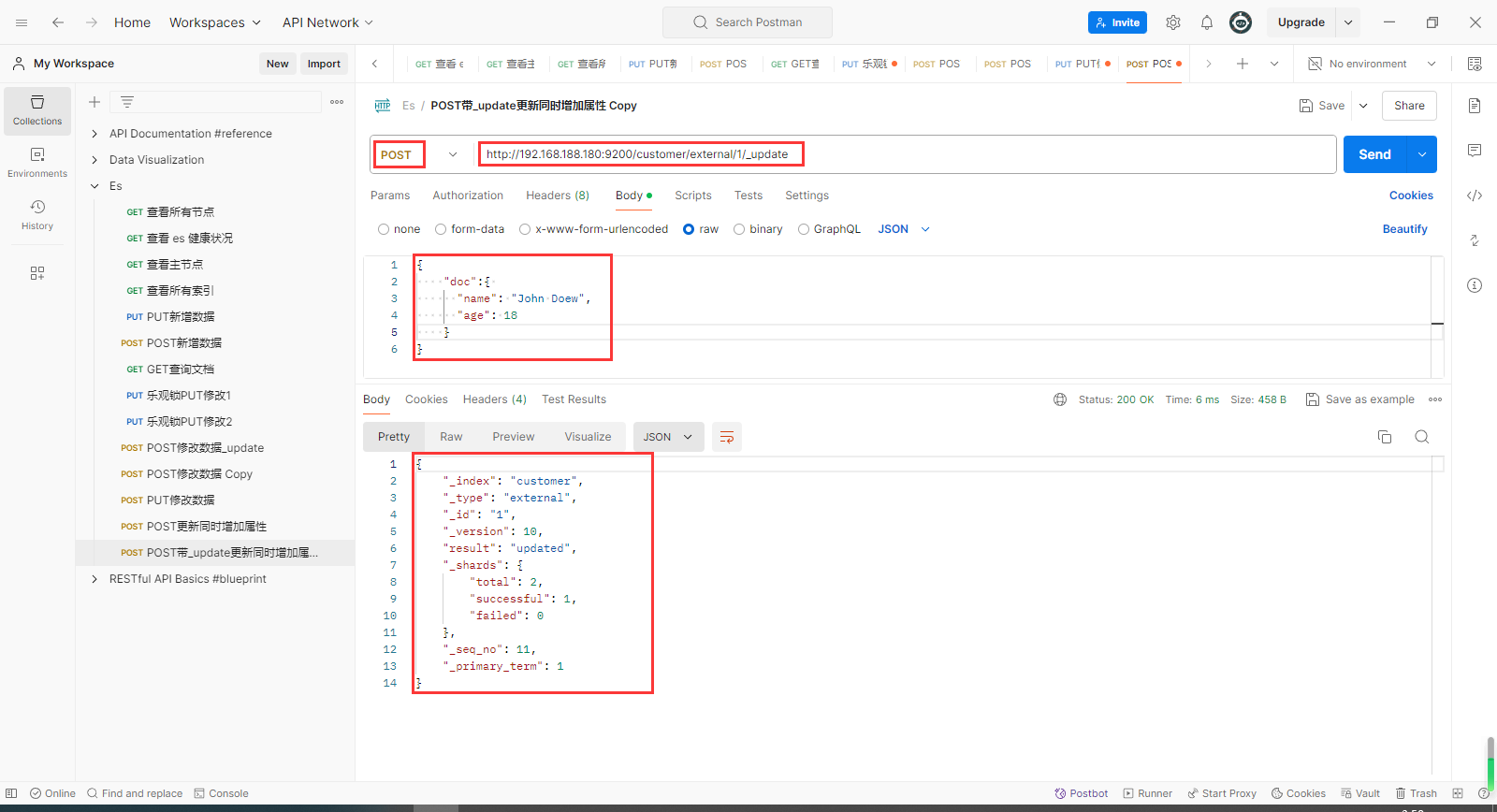
Task: Search the response with magnifier icon
Action: coord(1422,437)
